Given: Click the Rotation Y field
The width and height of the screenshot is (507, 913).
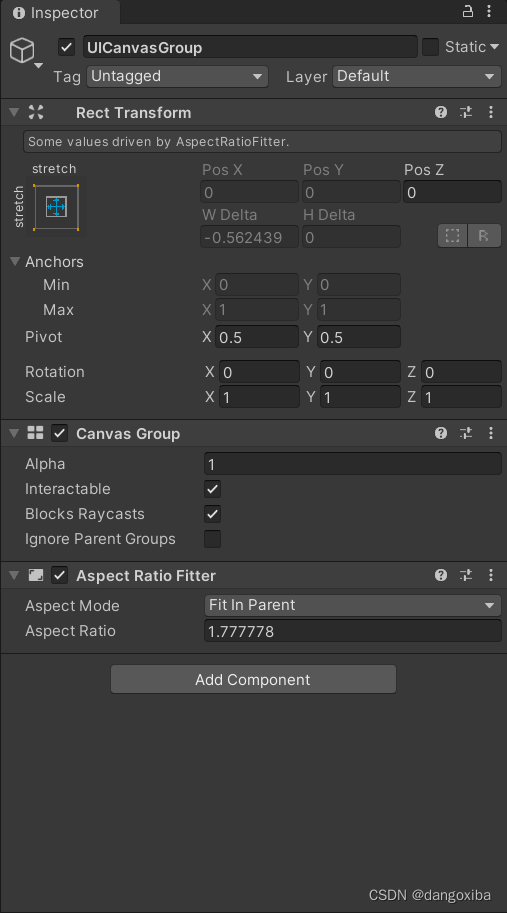Looking at the screenshot, I should [x=360, y=372].
